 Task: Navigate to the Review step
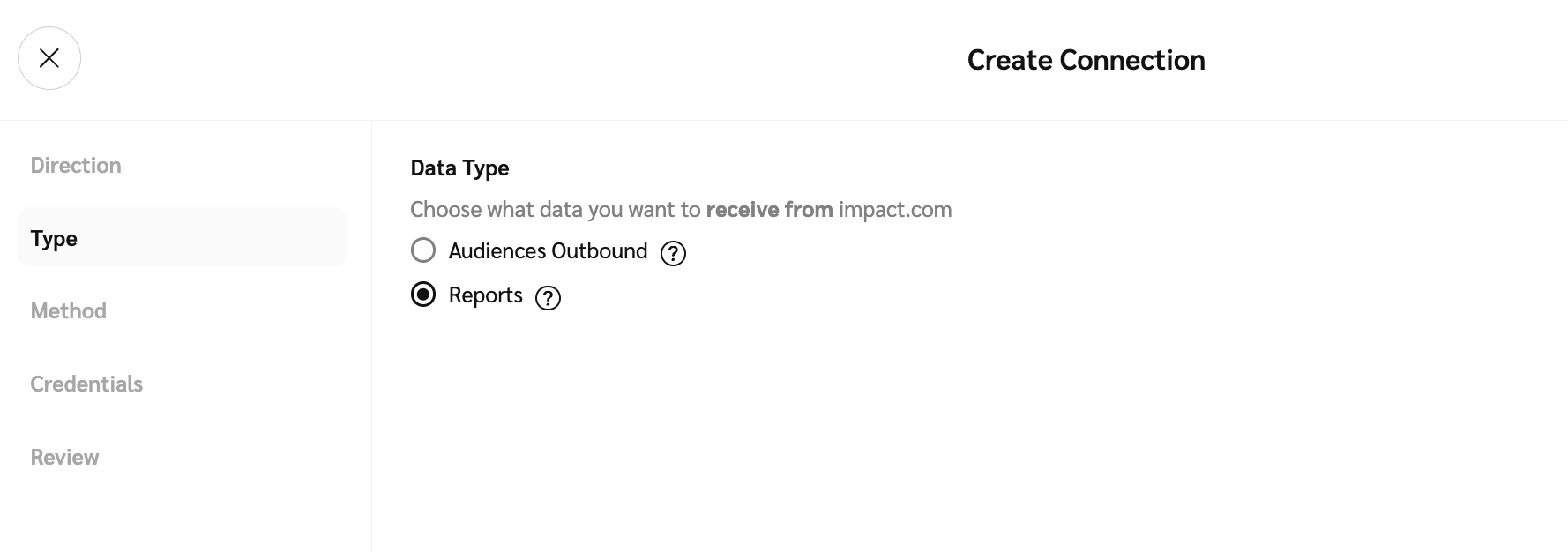(x=65, y=458)
